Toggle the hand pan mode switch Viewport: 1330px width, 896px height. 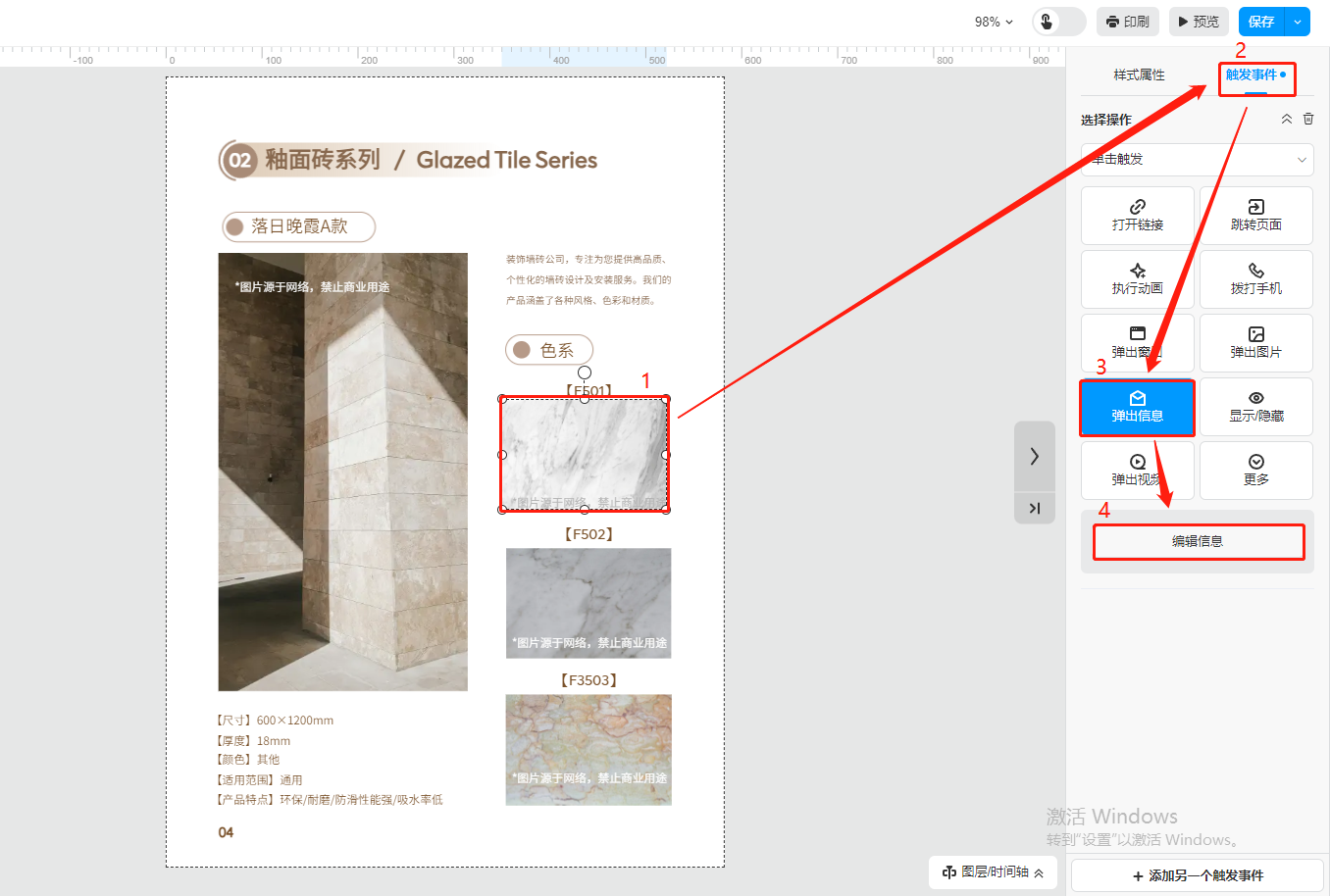pyautogui.click(x=1057, y=22)
